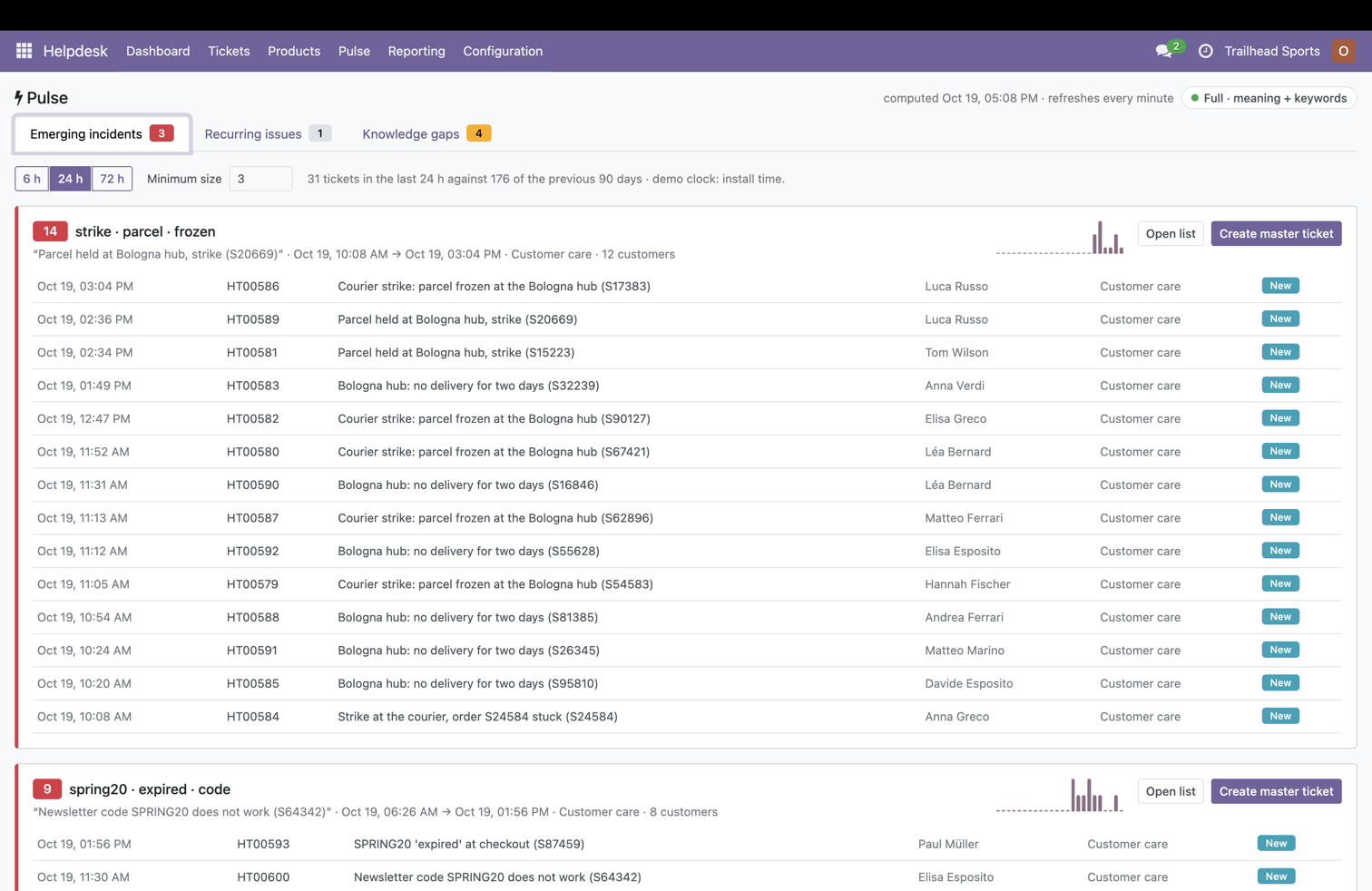Click the strike parcel frozen sparkline chart
Screen dimensions: 1372x891
pyautogui.click(x=1059, y=238)
